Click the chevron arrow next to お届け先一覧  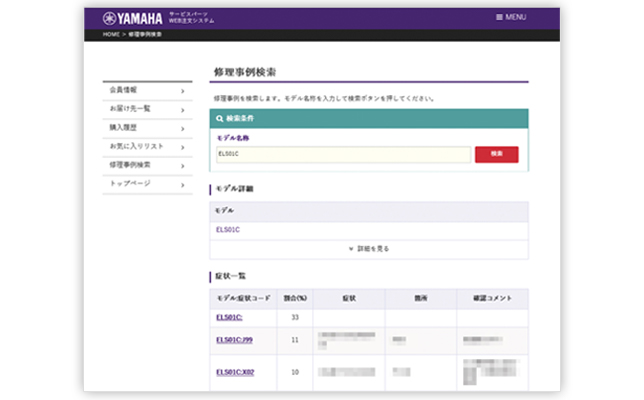(183, 110)
